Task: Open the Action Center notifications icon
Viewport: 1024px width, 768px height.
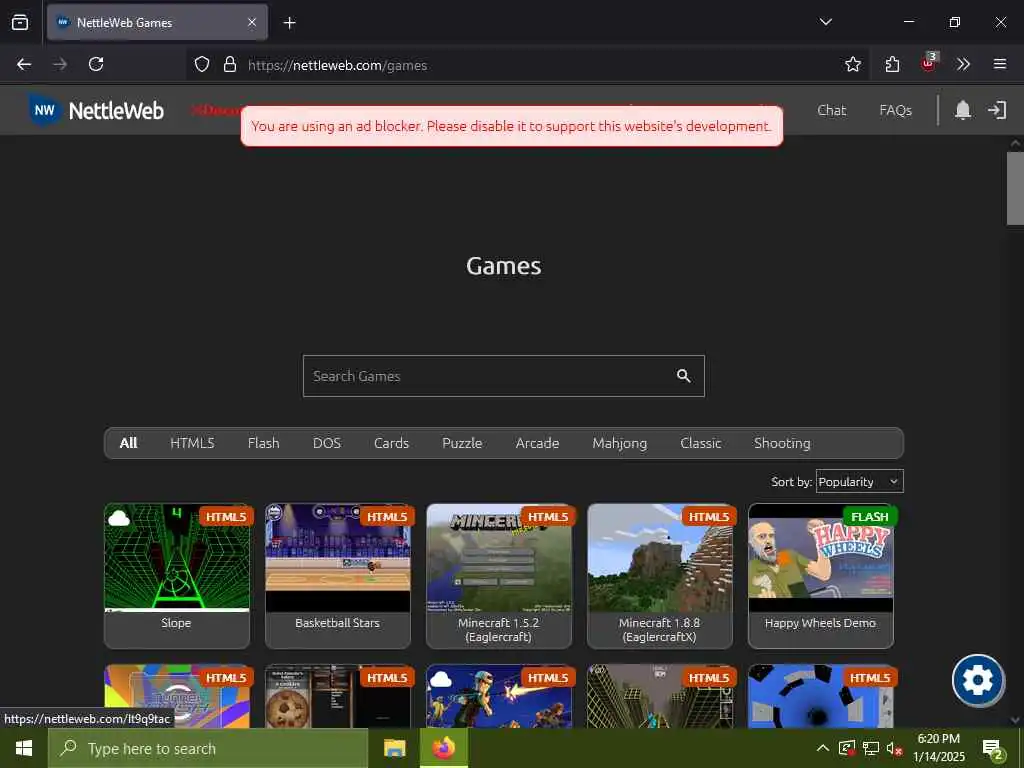Action: [x=991, y=749]
